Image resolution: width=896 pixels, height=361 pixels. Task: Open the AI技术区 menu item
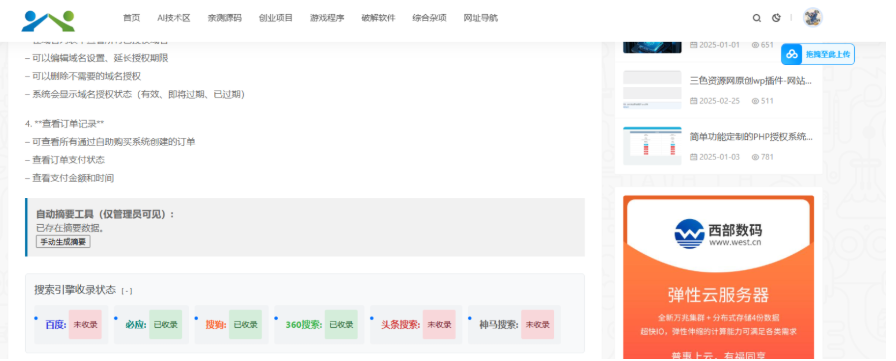[x=174, y=18]
